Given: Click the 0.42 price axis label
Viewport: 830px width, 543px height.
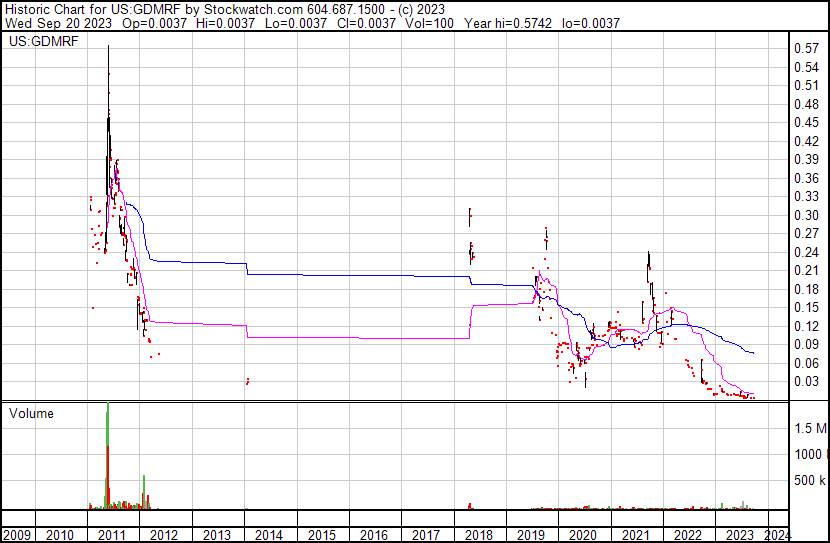Looking at the screenshot, I should point(806,141).
